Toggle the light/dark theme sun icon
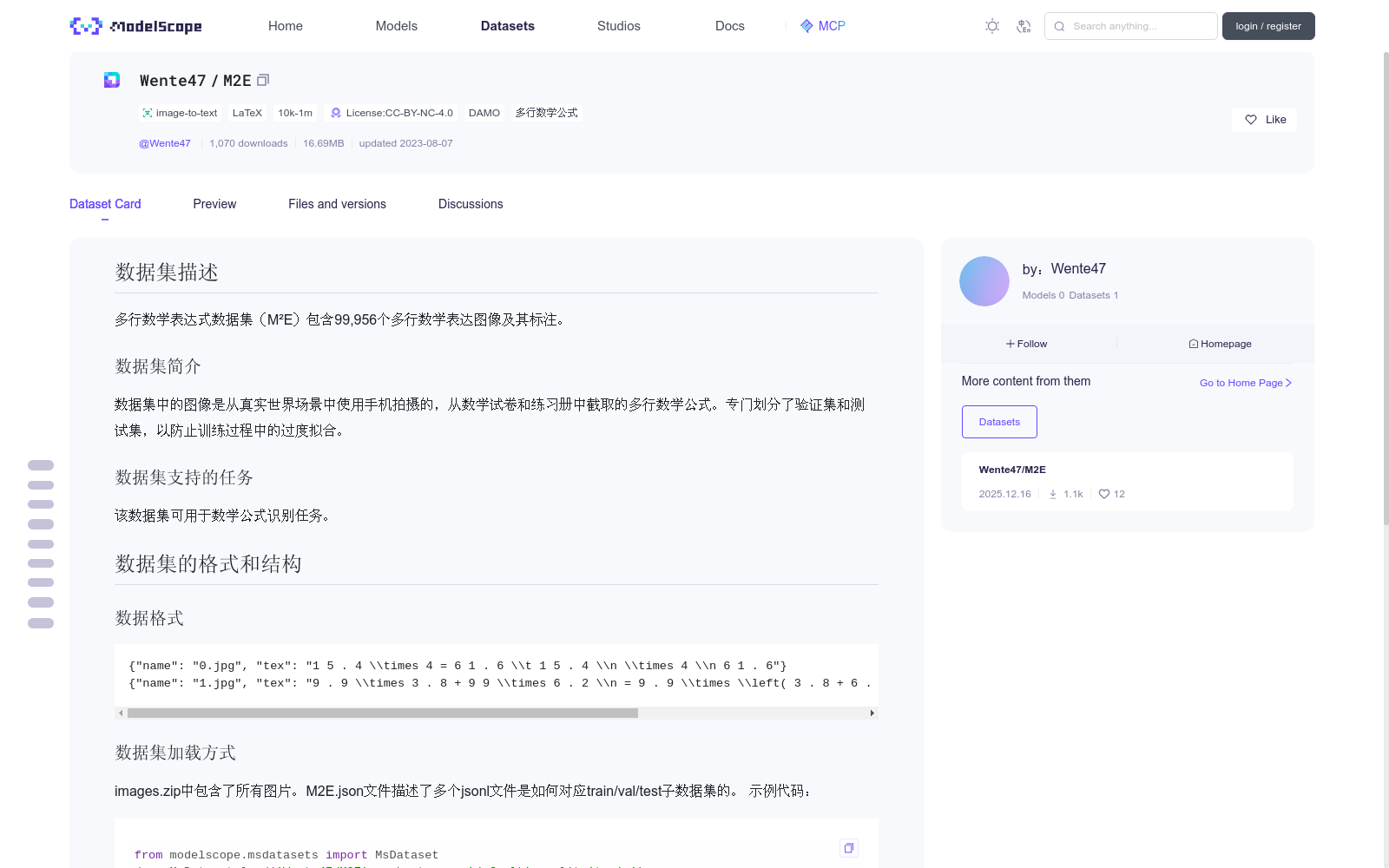The width and height of the screenshot is (1389, 868). tap(992, 26)
